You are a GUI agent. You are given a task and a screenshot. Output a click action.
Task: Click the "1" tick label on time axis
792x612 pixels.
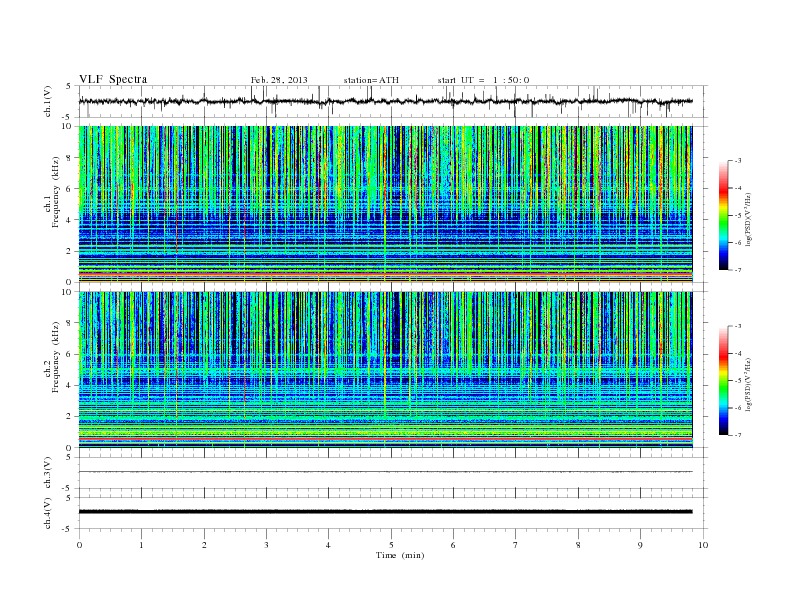(141, 545)
